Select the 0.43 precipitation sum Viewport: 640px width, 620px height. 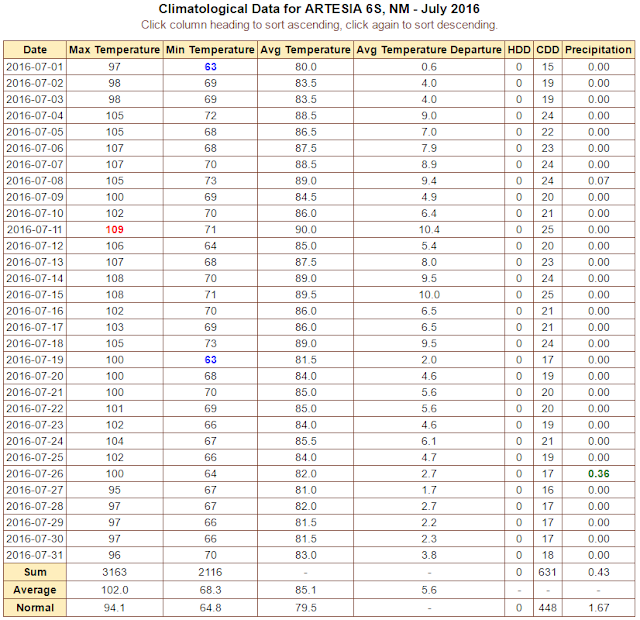(x=598, y=572)
